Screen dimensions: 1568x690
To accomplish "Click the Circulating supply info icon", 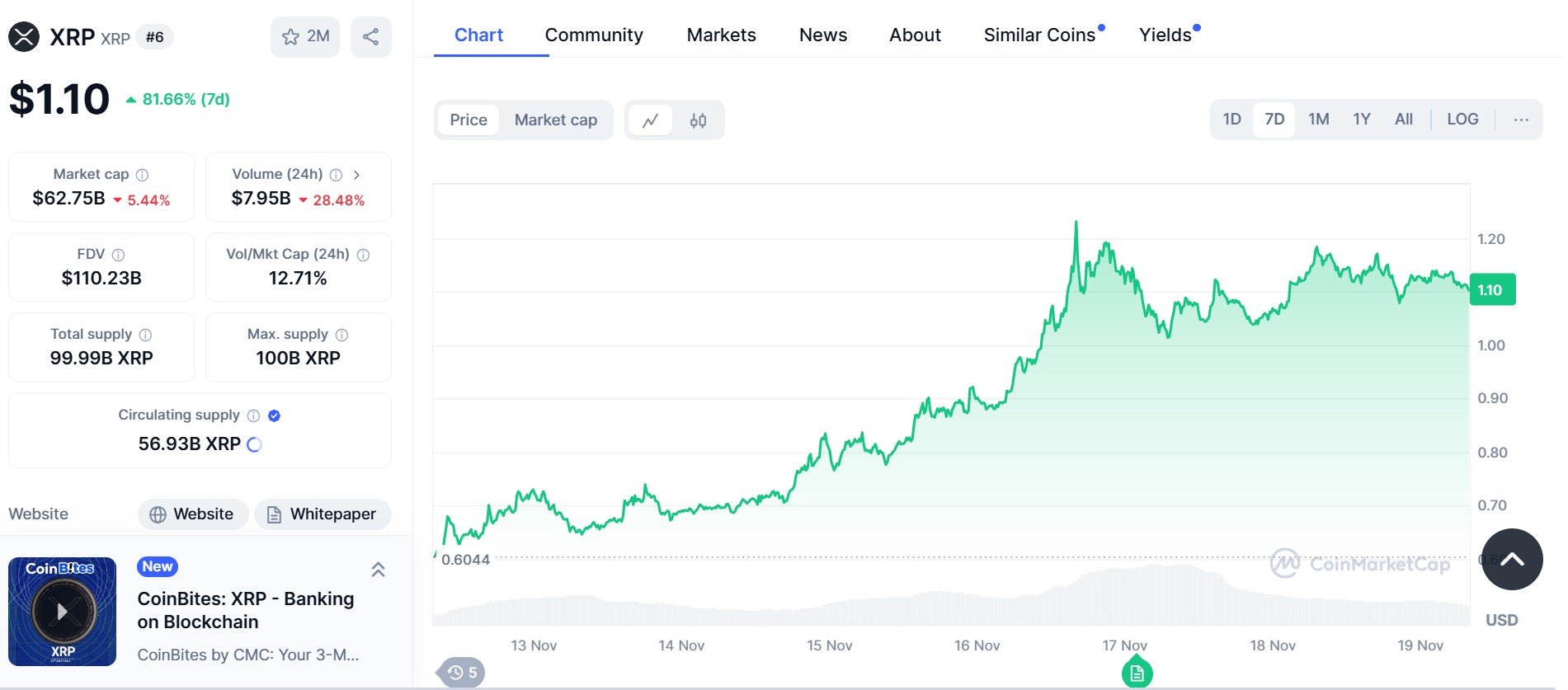I will [253, 415].
